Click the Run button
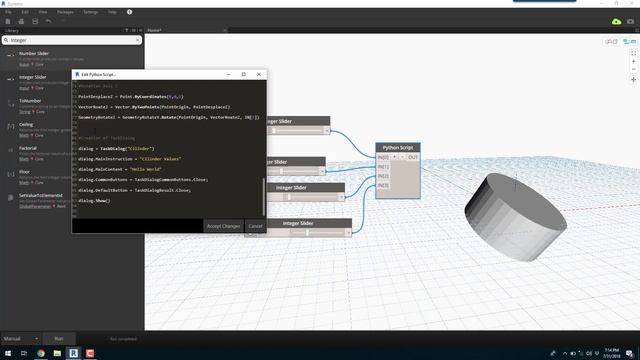640x360 pixels. 59,339
